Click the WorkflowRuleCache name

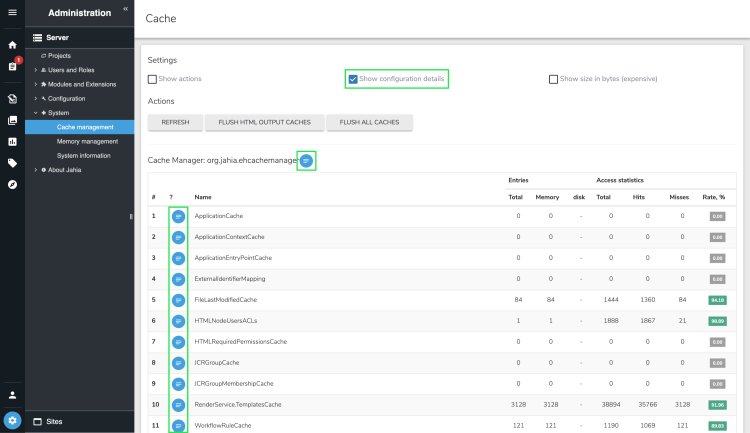(222, 426)
